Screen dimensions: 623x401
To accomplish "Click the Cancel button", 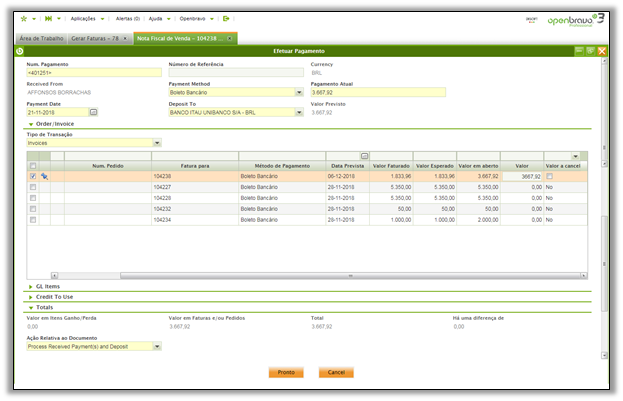I will click(x=336, y=372).
